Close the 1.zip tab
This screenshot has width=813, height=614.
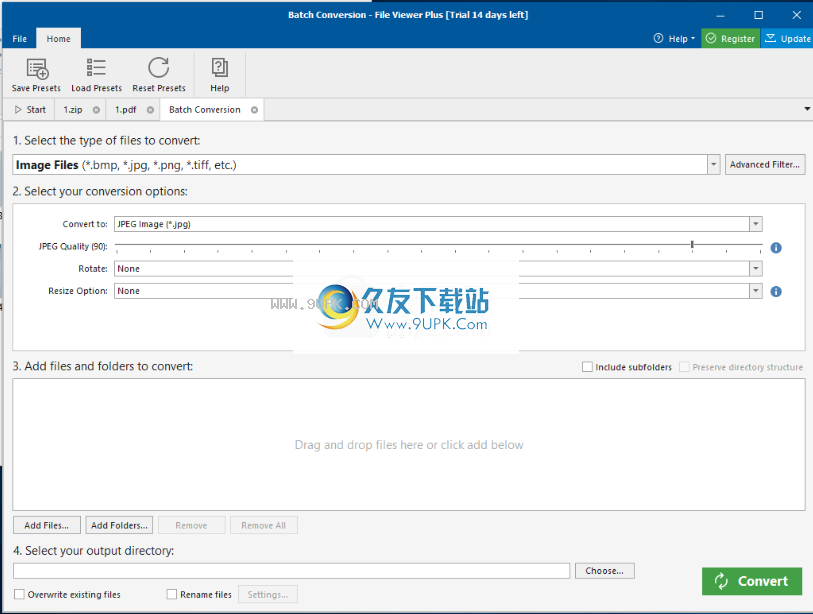[x=96, y=110]
